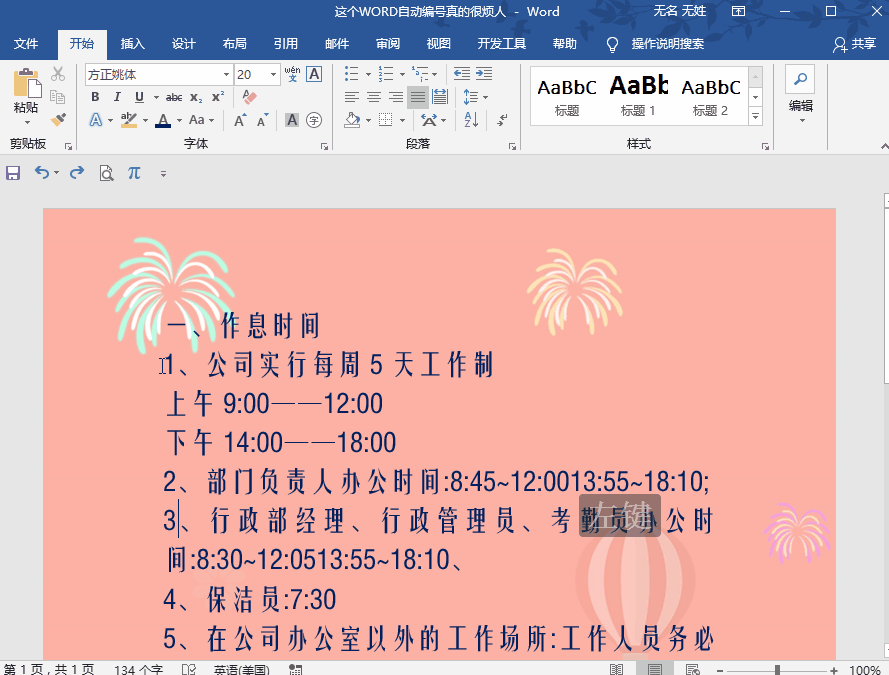This screenshot has height=675, width=889.
Task: Open the font name dropdown
Action: [x=228, y=74]
